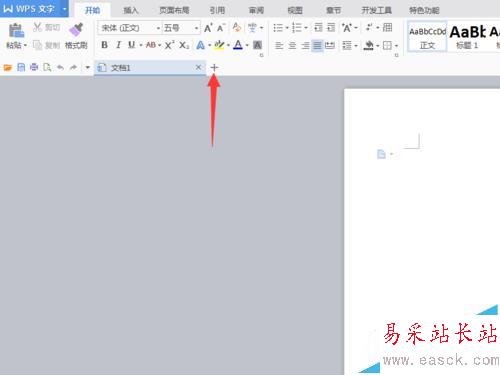
Task: Apply subscript formatting
Action: (184, 45)
